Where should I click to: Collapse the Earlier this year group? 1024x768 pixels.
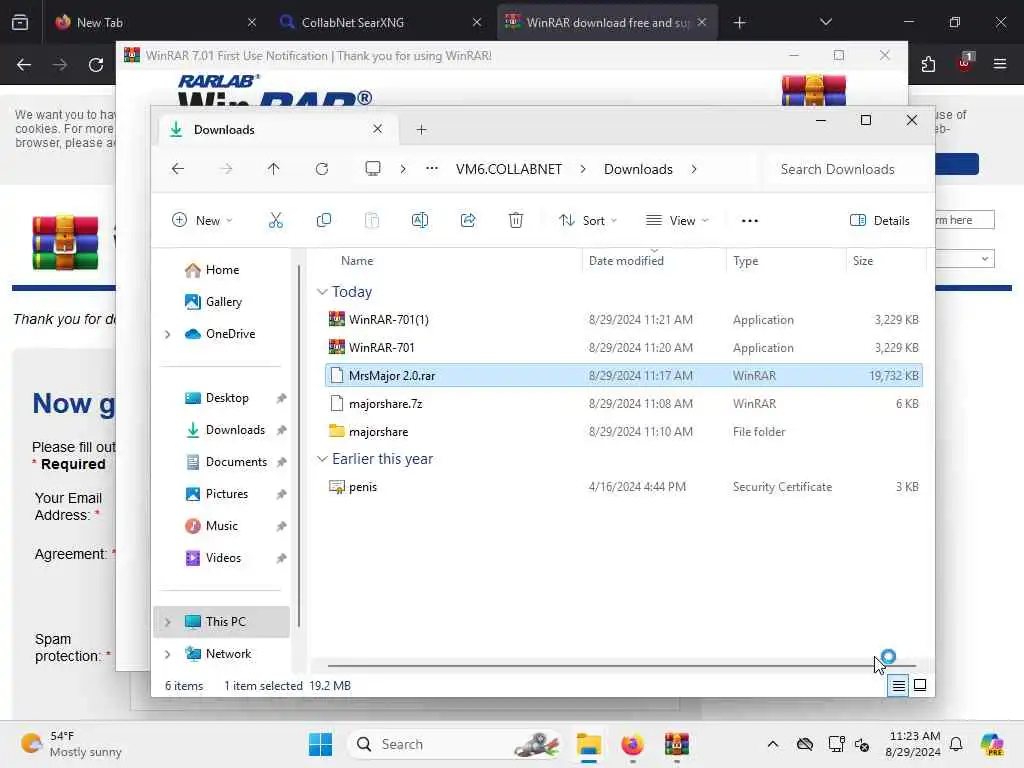[322, 459]
